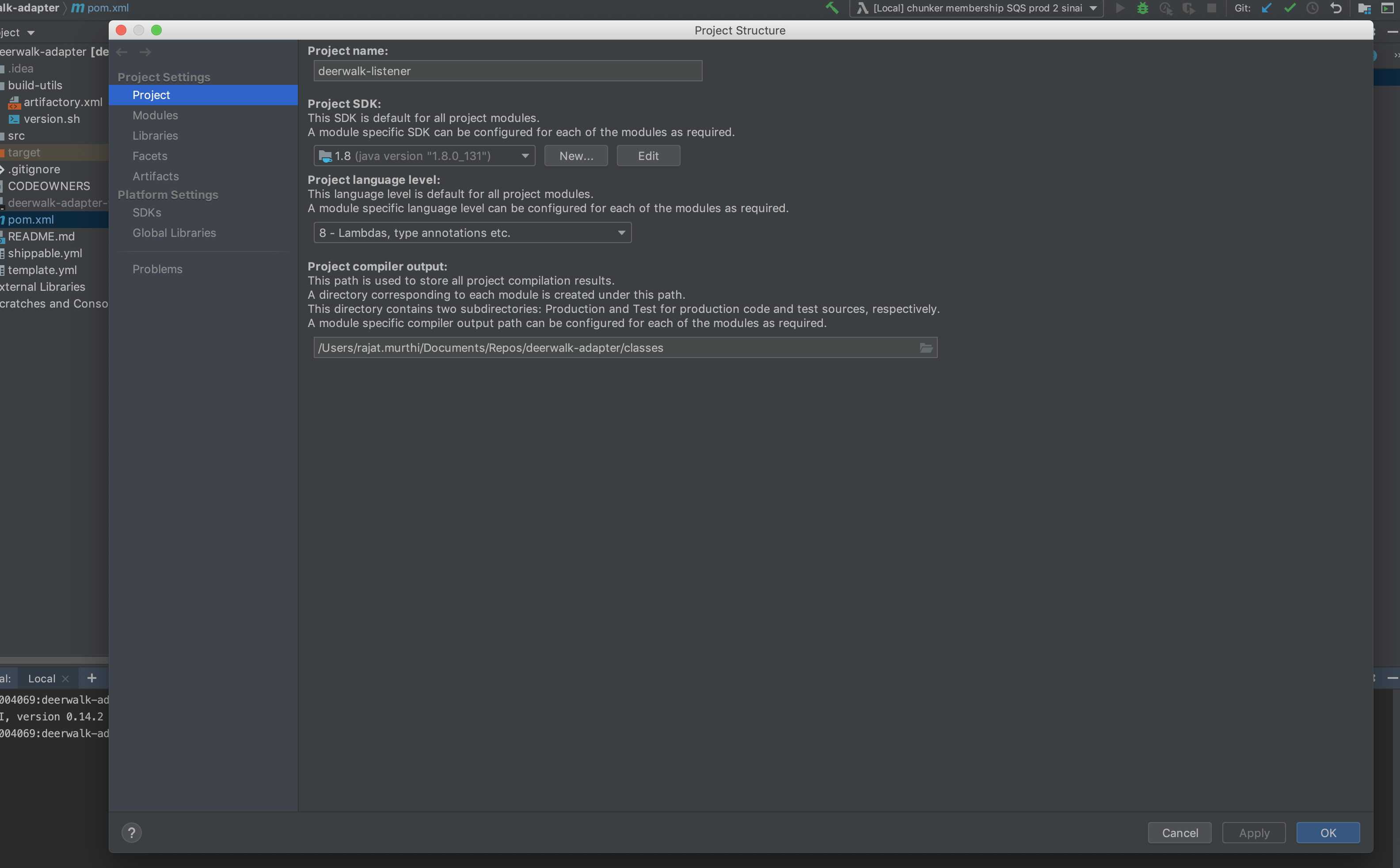Open the project language level dropdown
Viewport: 1400px width, 868px height.
pos(620,232)
